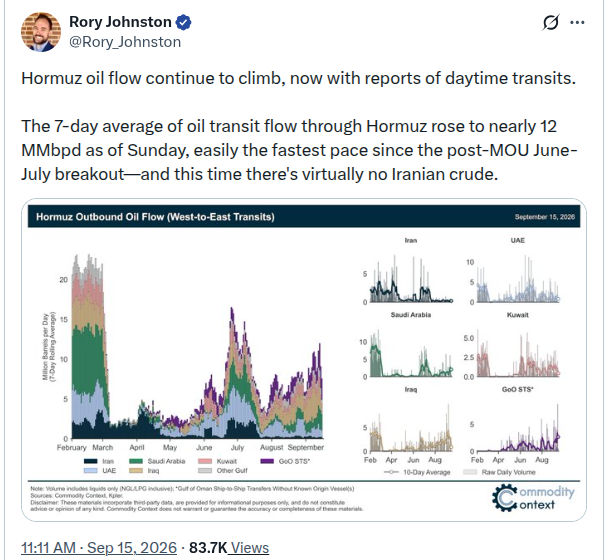Click the Kuwait pink legend swatch
This screenshot has width=611, height=560.
(x=205, y=461)
